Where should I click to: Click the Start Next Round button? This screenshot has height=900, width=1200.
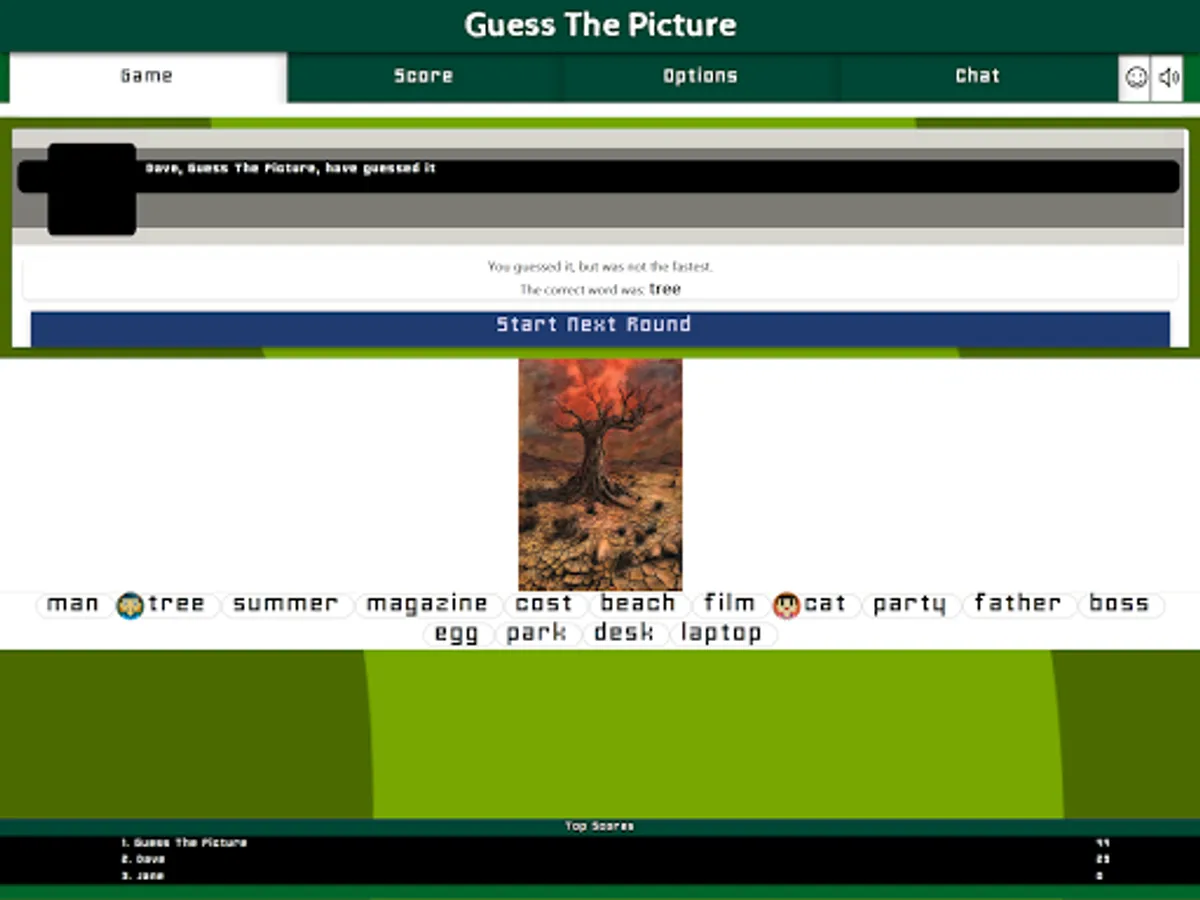(600, 328)
